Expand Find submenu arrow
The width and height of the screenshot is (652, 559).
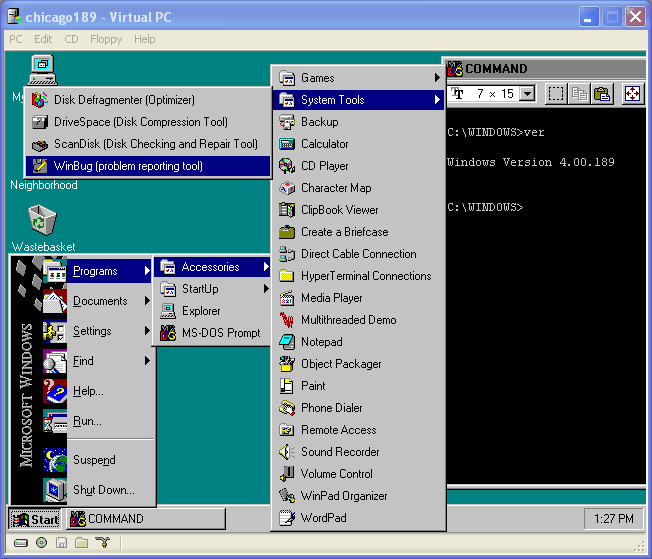(x=147, y=361)
